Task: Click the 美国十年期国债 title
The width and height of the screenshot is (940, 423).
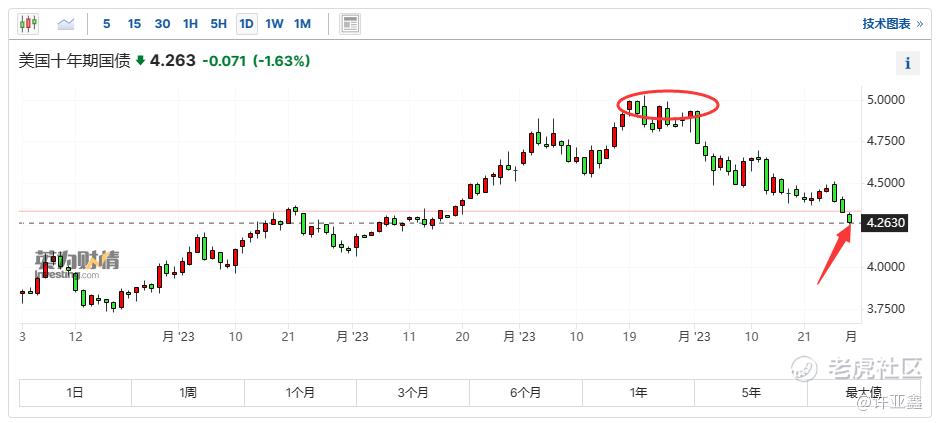Action: pos(75,61)
